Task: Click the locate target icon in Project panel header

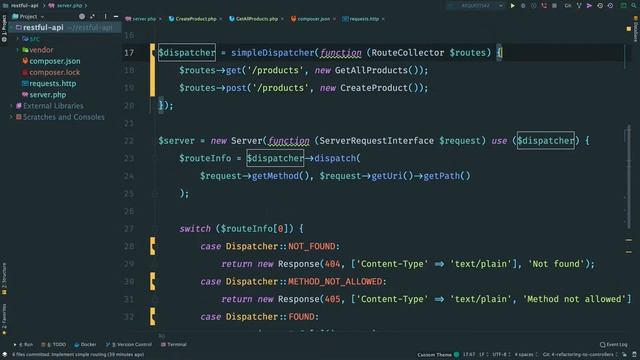Action: [82, 16]
